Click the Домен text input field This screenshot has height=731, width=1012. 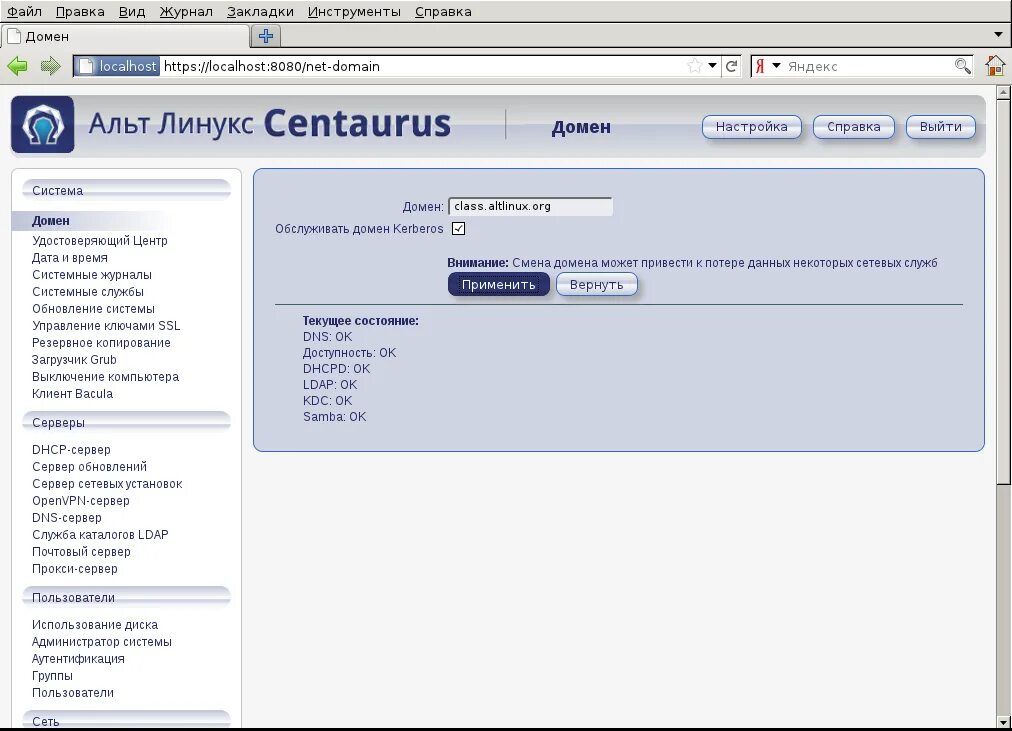coord(530,206)
